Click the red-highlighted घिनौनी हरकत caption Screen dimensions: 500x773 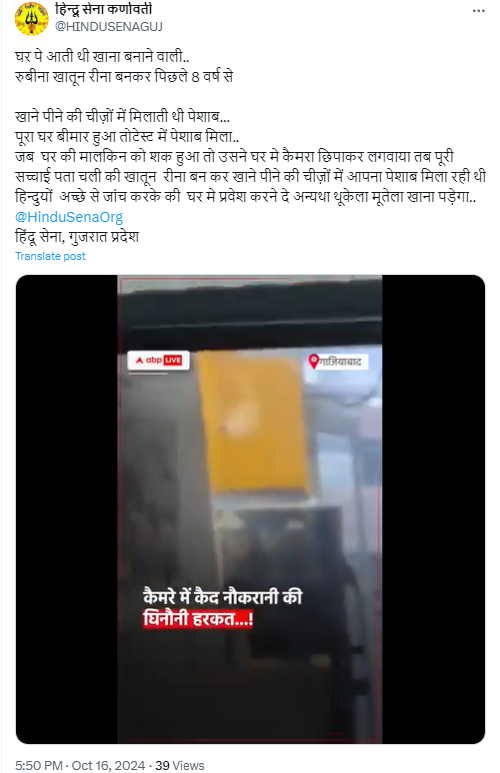click(x=198, y=618)
